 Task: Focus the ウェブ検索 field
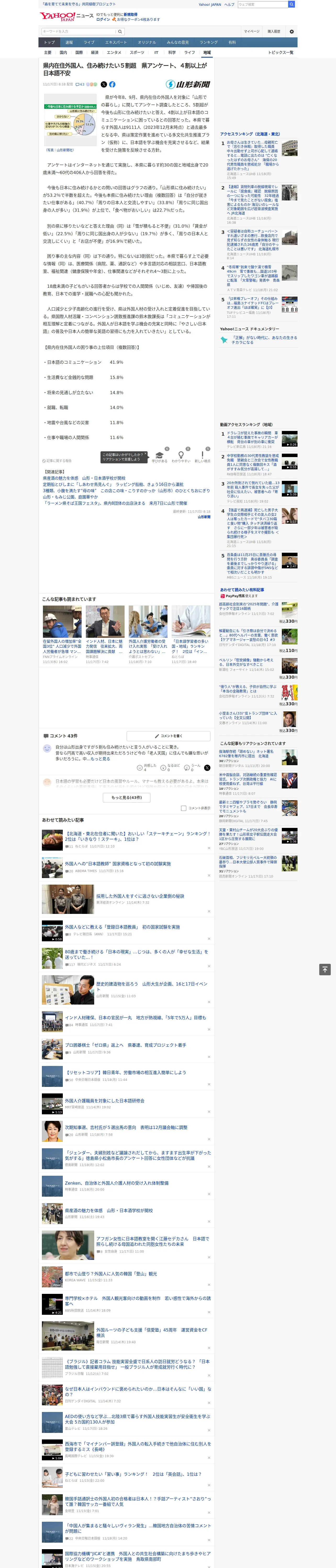pos(263,4)
